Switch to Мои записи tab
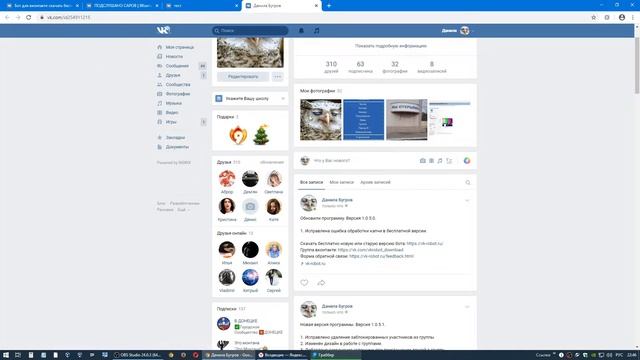The width and height of the screenshot is (640, 360). point(342,182)
